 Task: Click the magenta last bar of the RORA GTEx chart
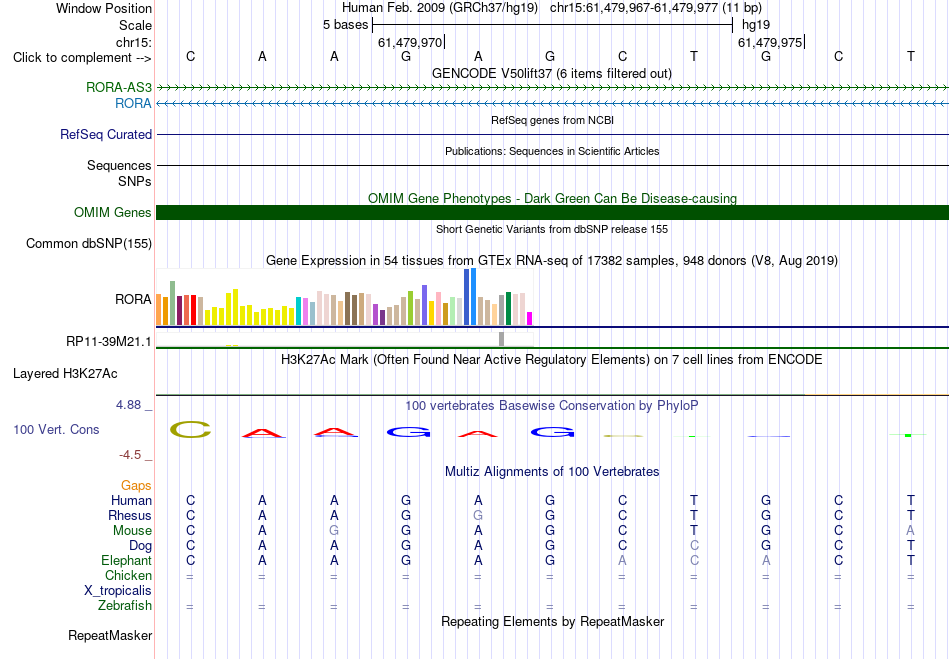pos(530,319)
